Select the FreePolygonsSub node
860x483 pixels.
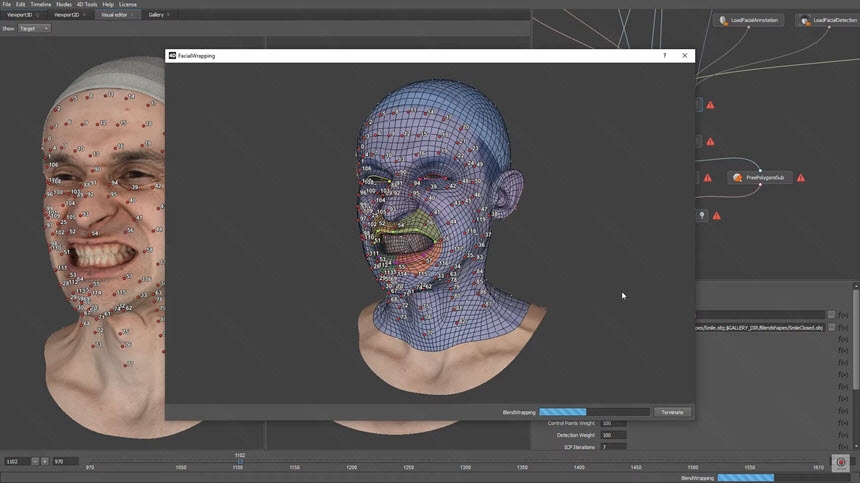point(760,178)
